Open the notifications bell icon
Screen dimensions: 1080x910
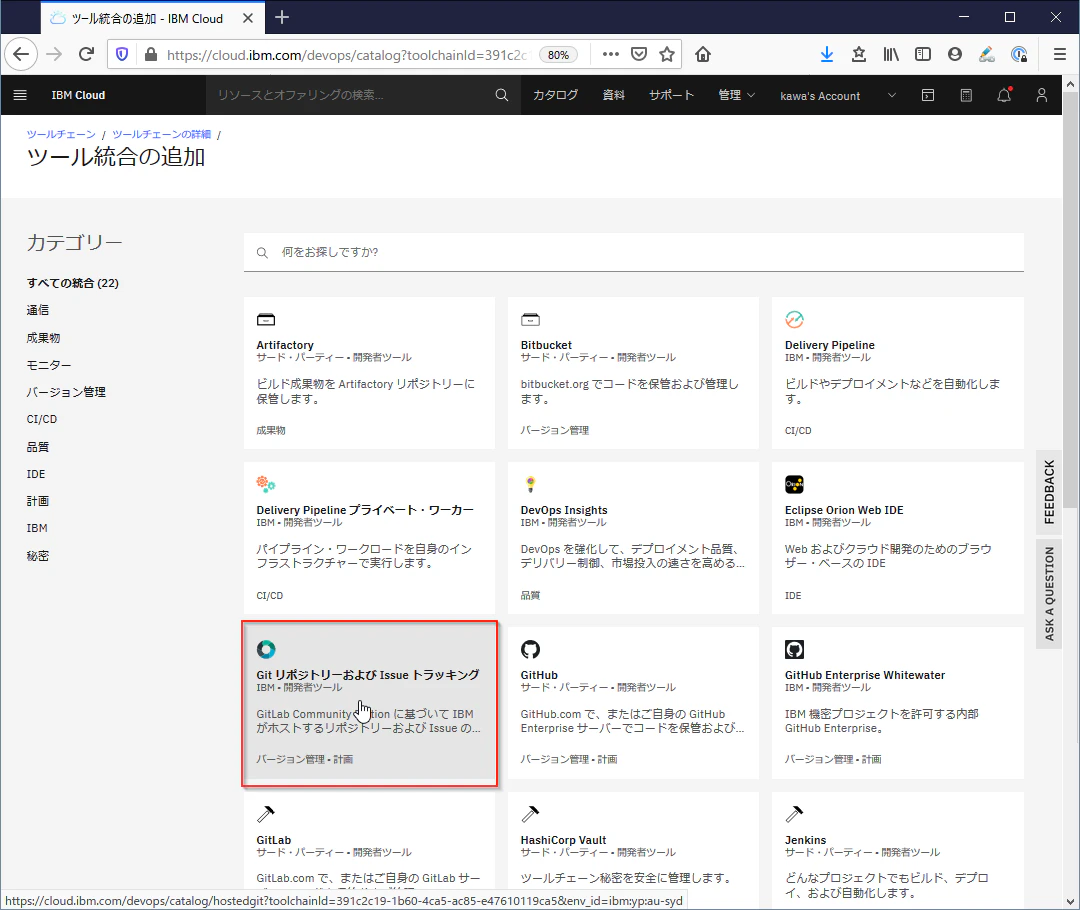[1004, 95]
